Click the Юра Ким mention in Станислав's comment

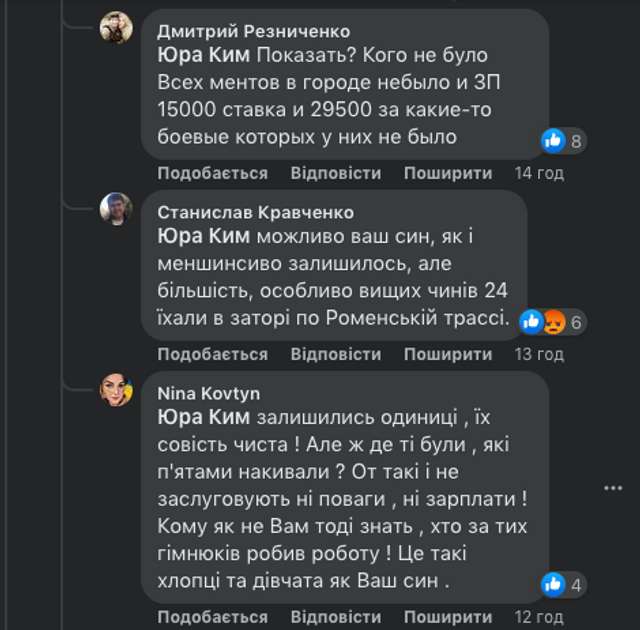coord(203,237)
